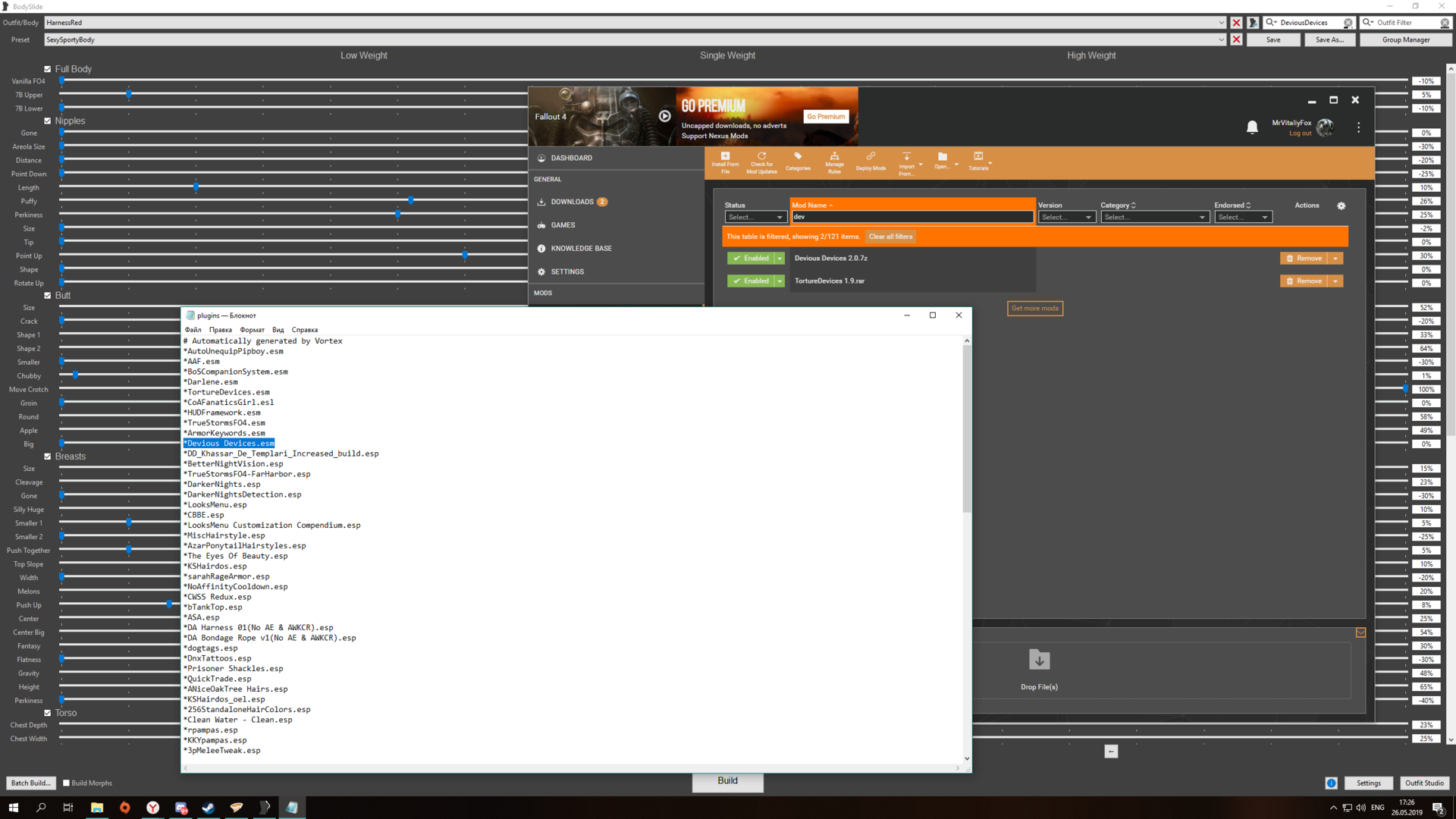Viewport: 1456px width, 819px height.
Task: Open the Endorsed filter Select dropdown
Action: 1243,217
